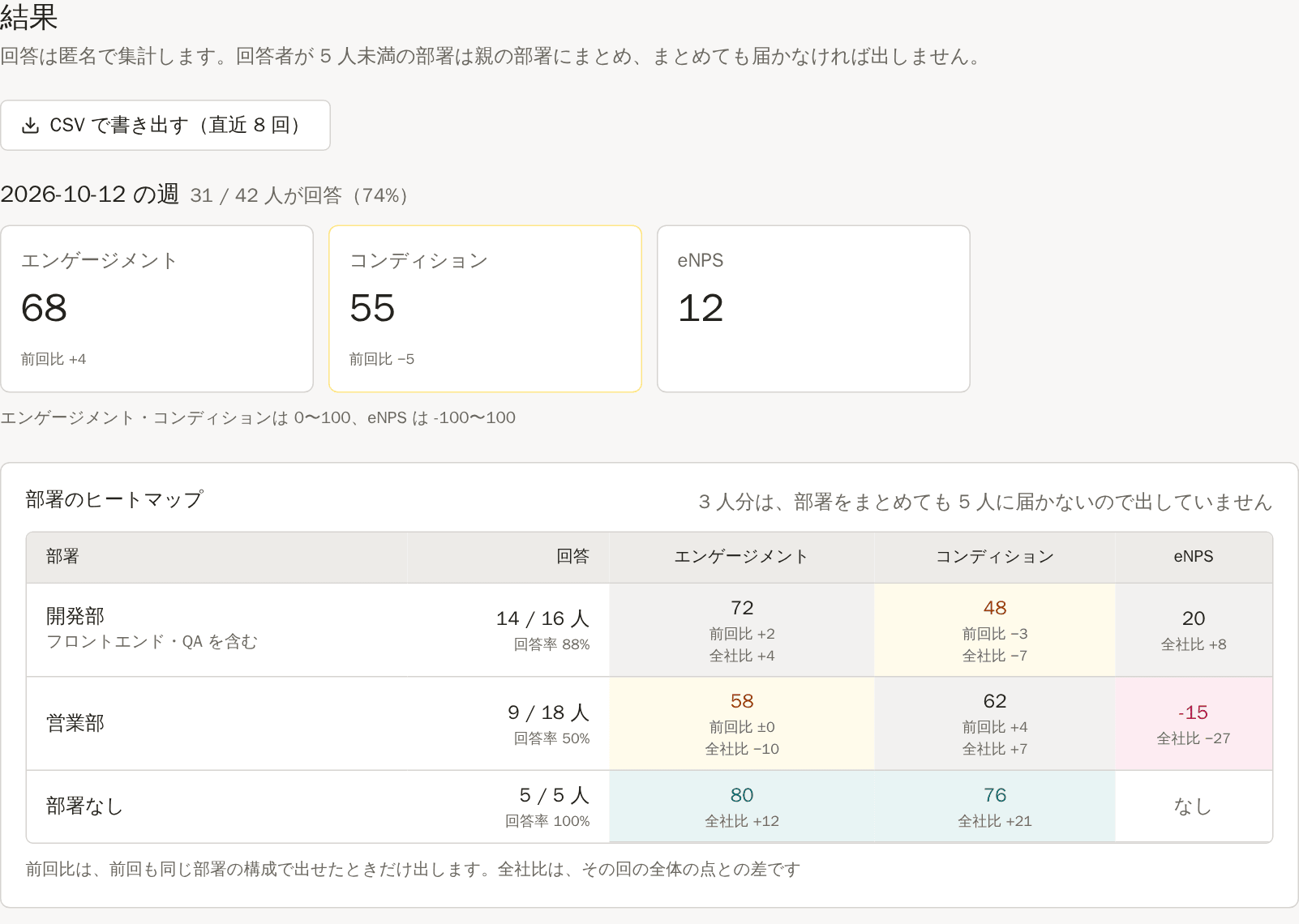Click the 31 / 42 人が回答（74%）text
1299x924 pixels.
[x=300, y=195]
